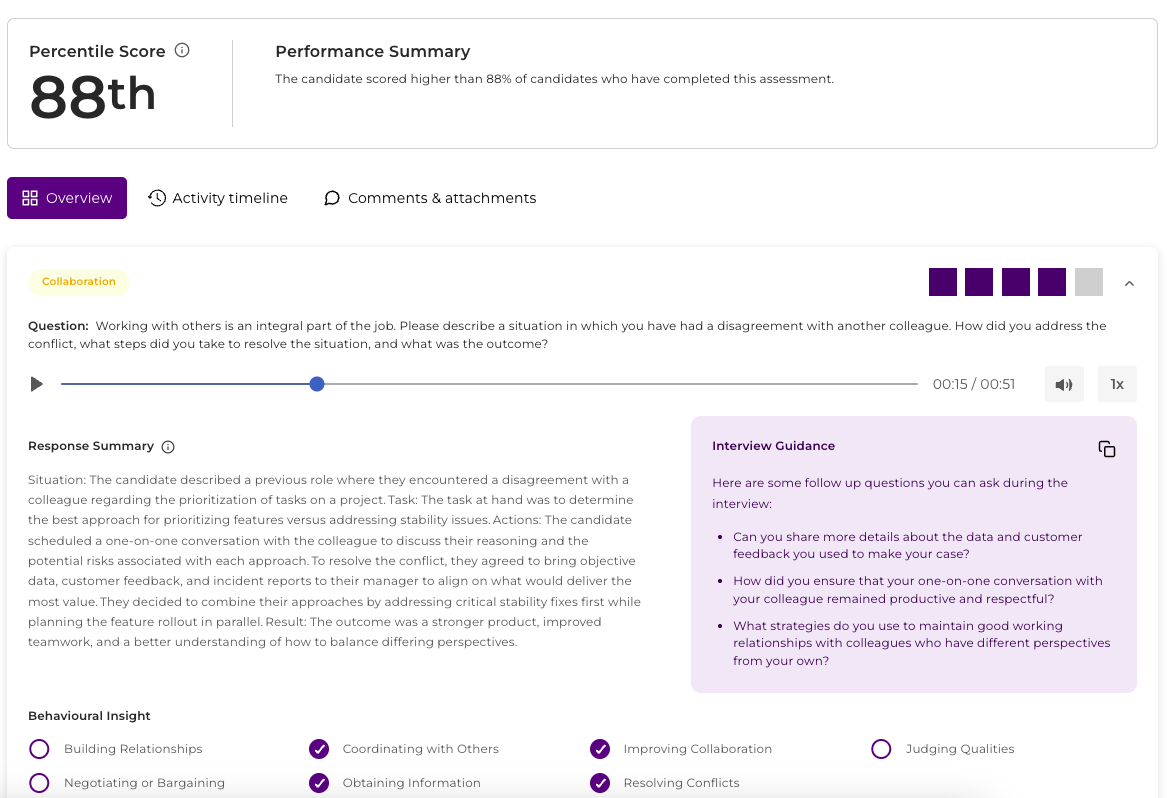Click the audio progress slider handle
This screenshot has width=1167, height=798.
pos(317,384)
